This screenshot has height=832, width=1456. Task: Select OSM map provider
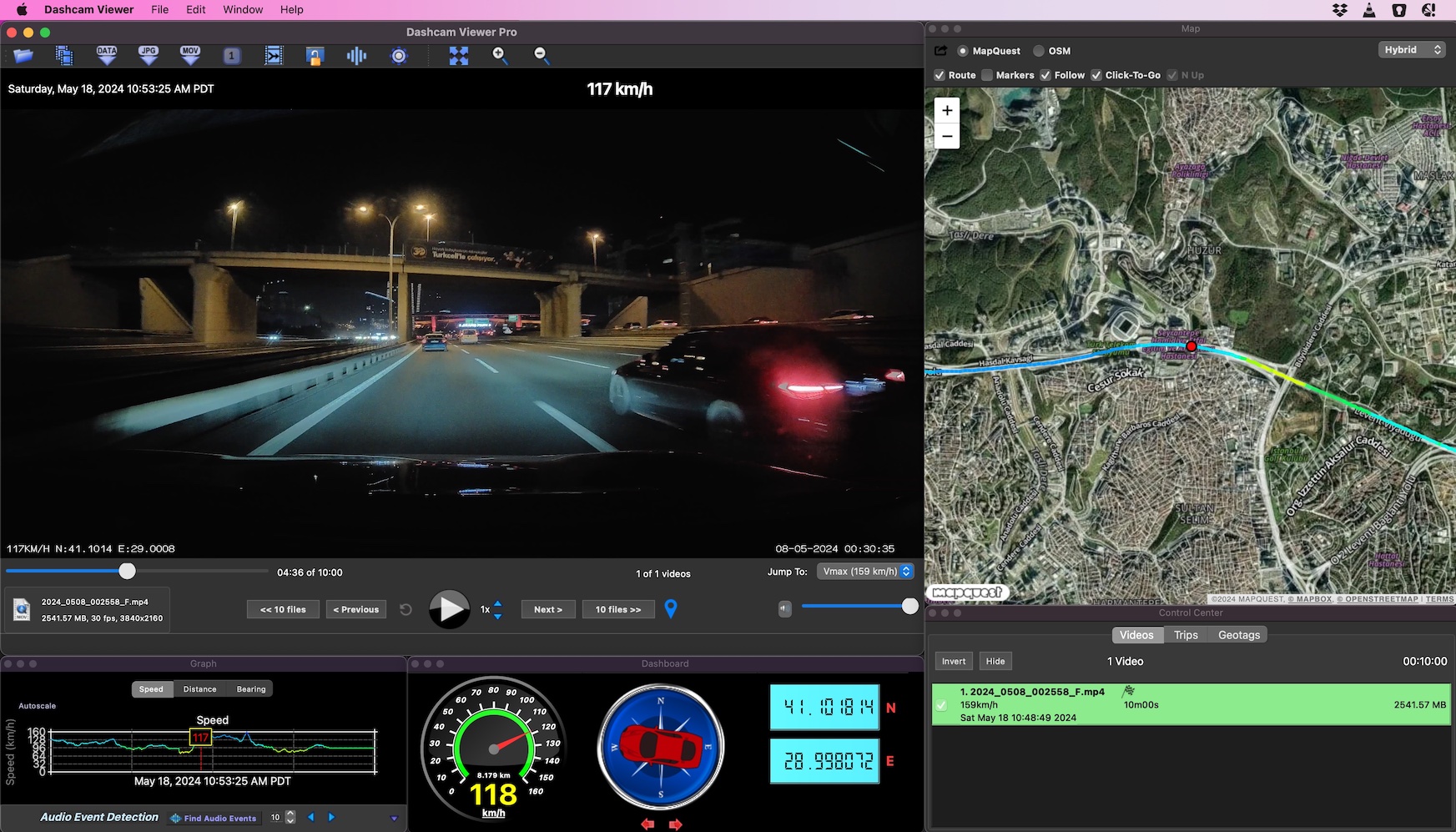pyautogui.click(x=1039, y=51)
